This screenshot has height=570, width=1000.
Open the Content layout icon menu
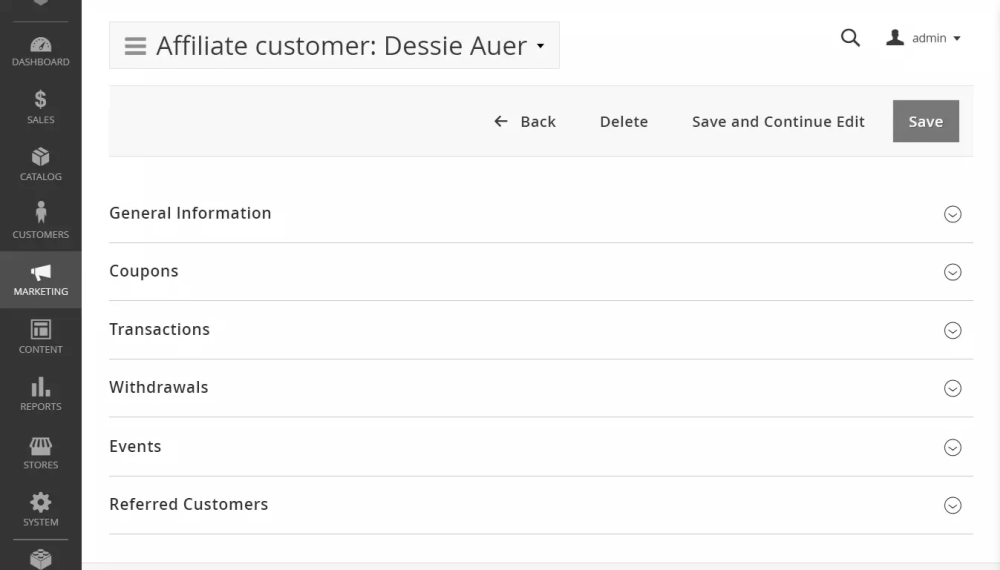40,330
